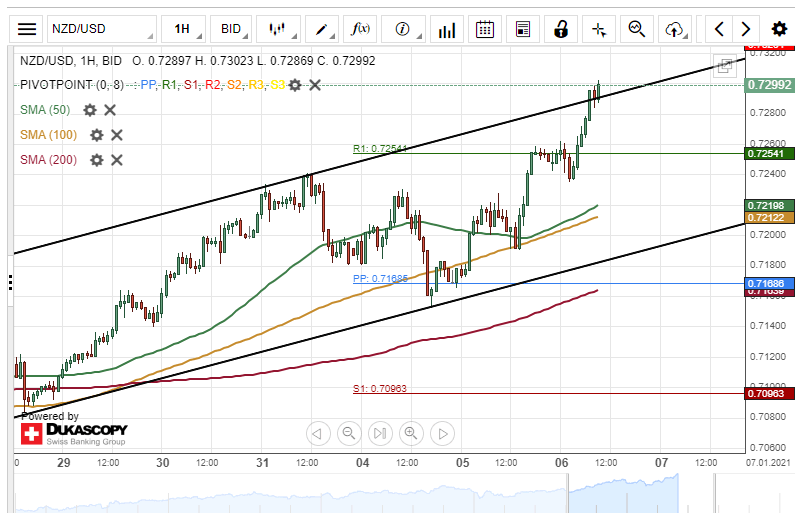Click the calendar icon in toolbar

click(x=485, y=29)
